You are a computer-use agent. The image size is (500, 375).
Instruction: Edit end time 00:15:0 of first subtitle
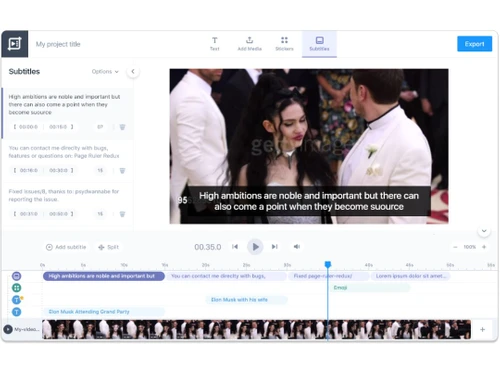click(x=58, y=127)
